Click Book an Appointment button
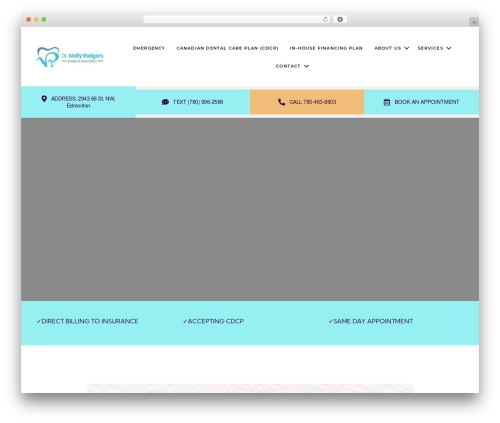The height and width of the screenshot is (423, 500). pyautogui.click(x=422, y=102)
